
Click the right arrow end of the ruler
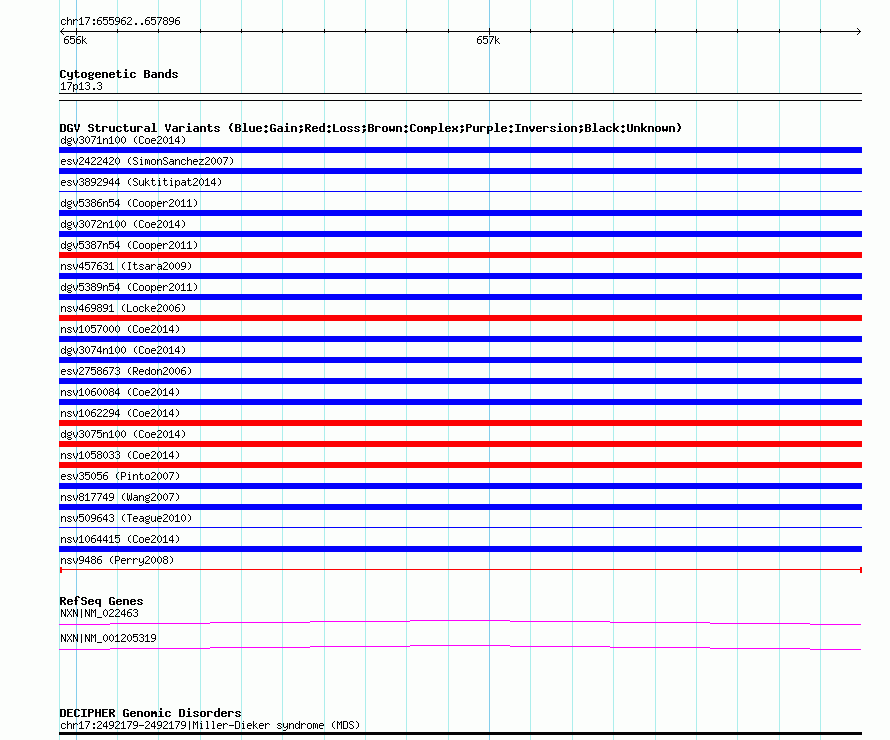(858, 32)
